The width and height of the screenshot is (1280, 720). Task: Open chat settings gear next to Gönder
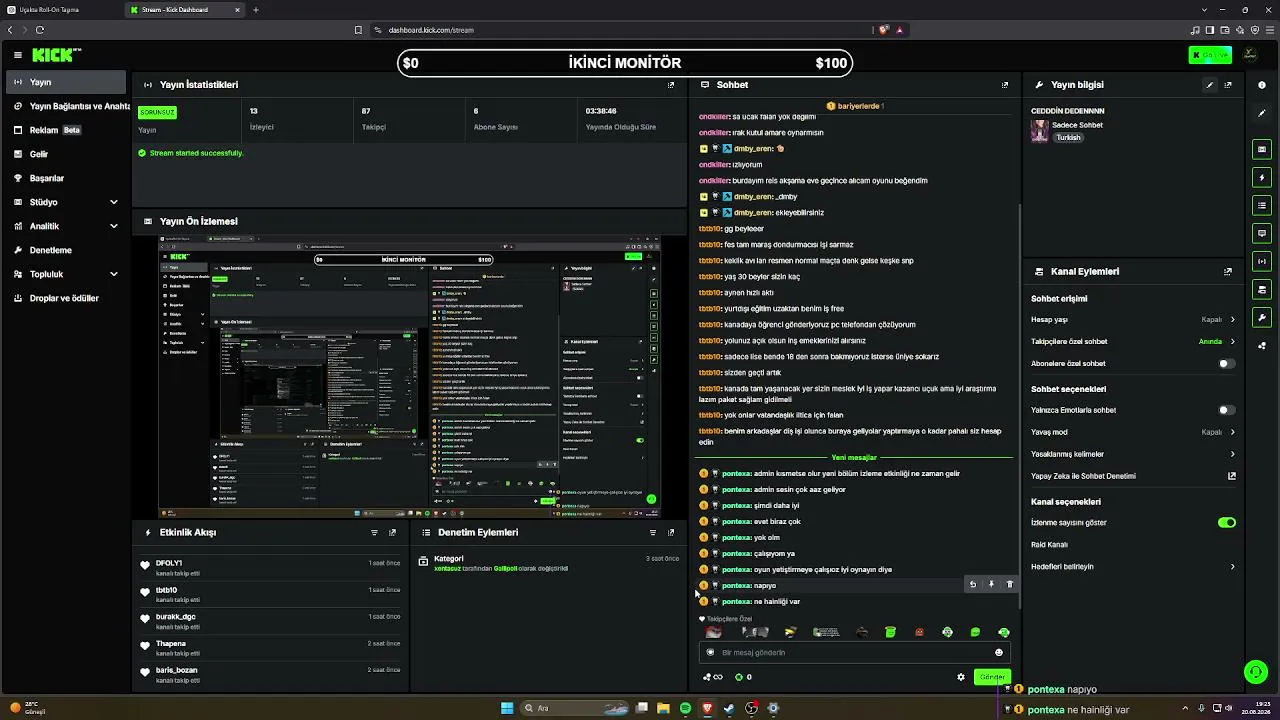[x=961, y=677]
